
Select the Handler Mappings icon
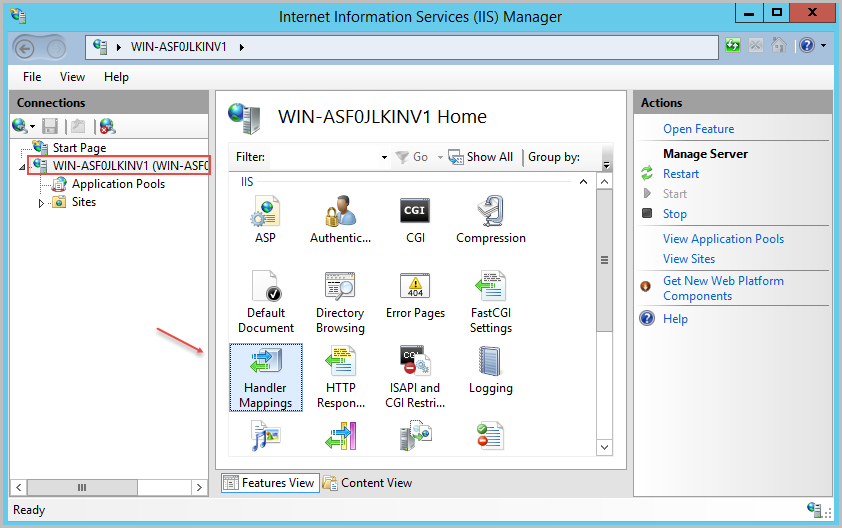click(x=265, y=377)
